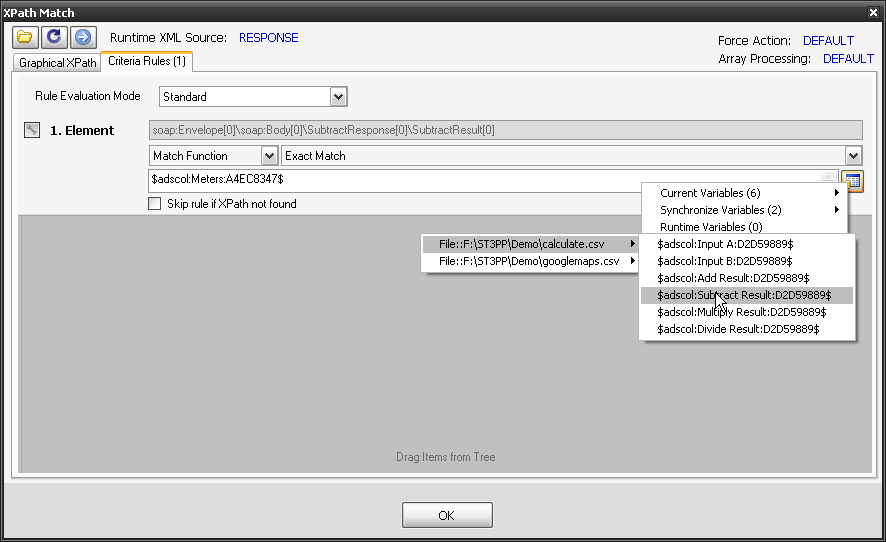Screen dimensions: 886x542
Task: Choose $adscol:Multiply Result variable
Action: pyautogui.click(x=747, y=312)
